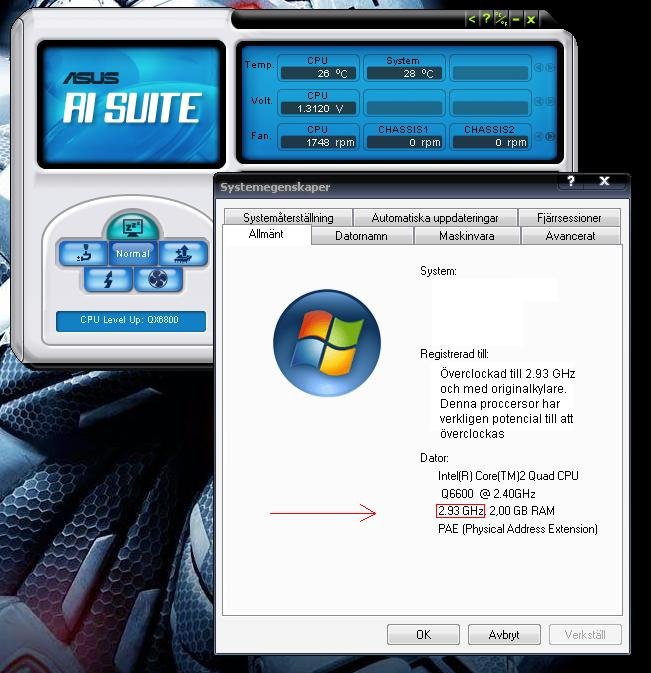The width and height of the screenshot is (651, 673).
Task: Open the Fjärrsessioner tab
Action: tap(569, 218)
